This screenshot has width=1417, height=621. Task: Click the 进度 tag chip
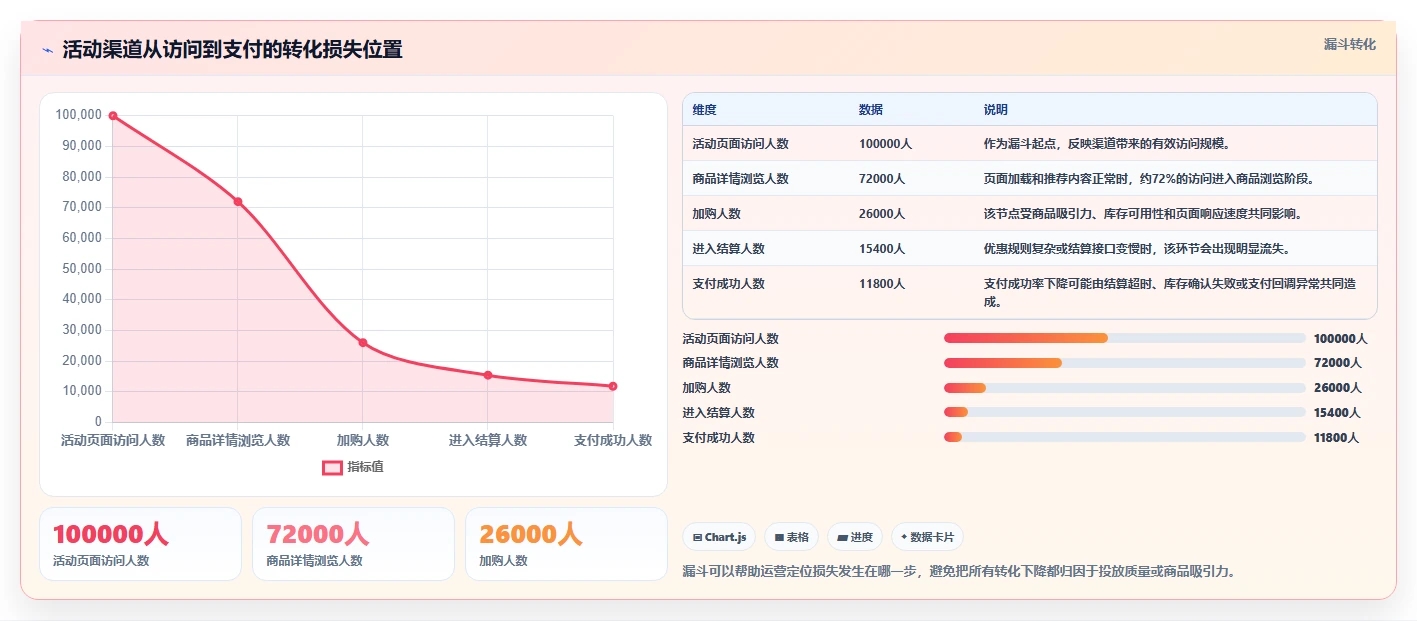tap(855, 537)
